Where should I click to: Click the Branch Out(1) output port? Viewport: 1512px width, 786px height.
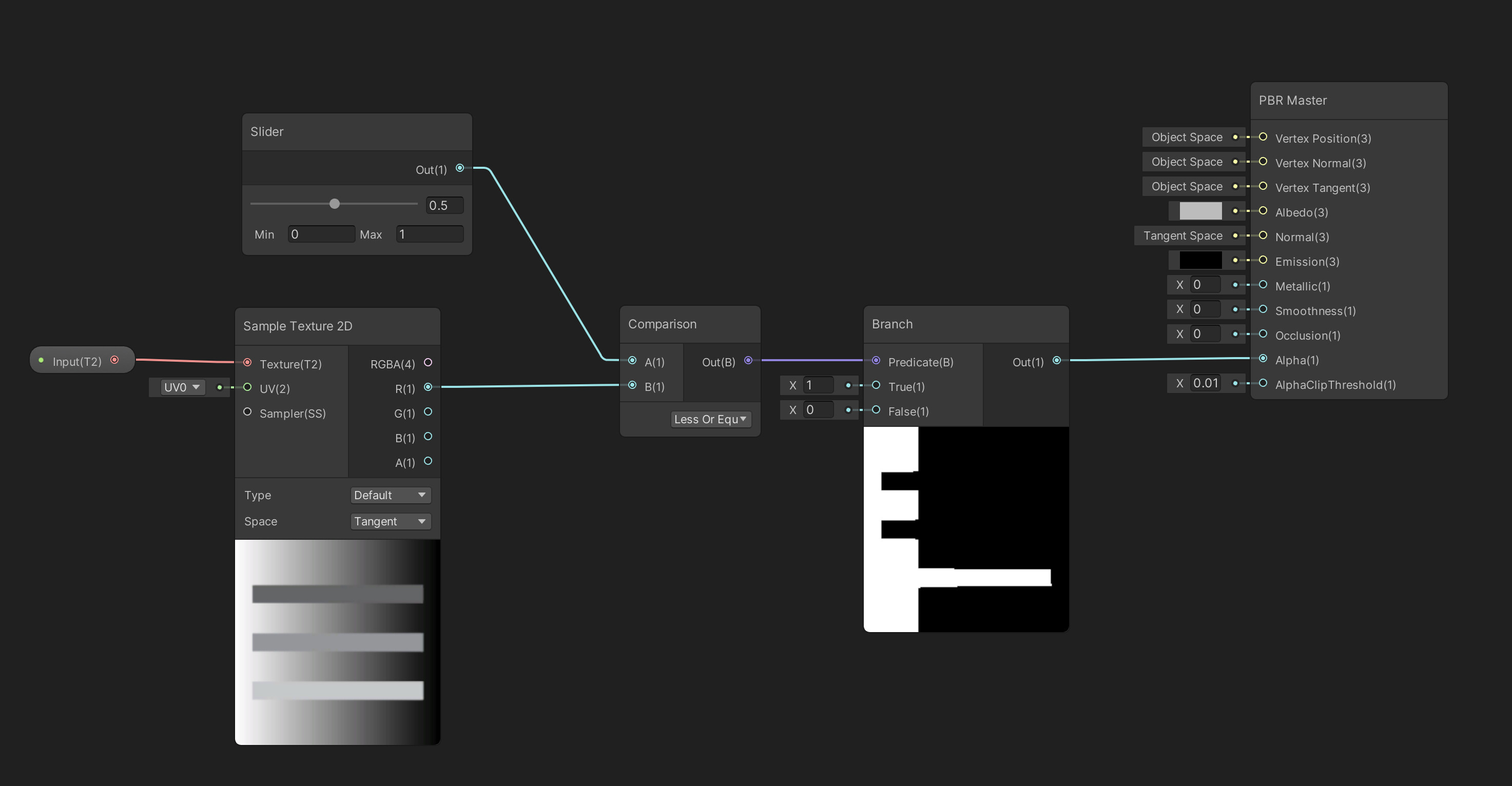click(x=1057, y=360)
